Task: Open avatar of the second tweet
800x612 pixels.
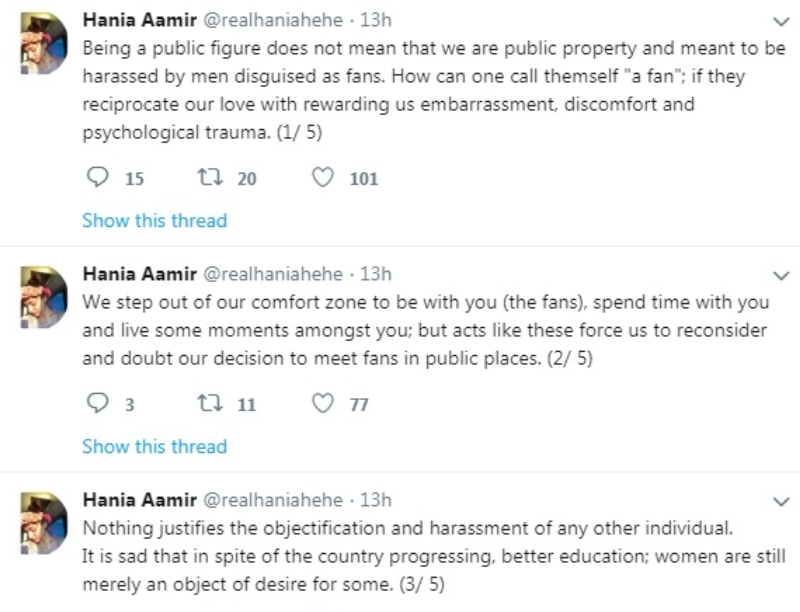Action: (44, 297)
